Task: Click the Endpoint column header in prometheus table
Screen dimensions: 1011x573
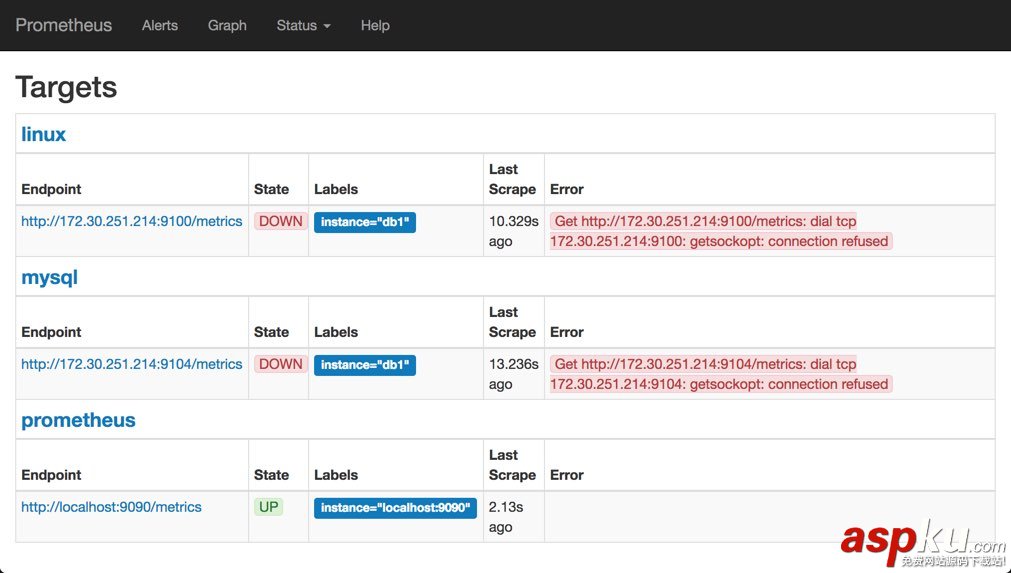Action: click(x=51, y=475)
